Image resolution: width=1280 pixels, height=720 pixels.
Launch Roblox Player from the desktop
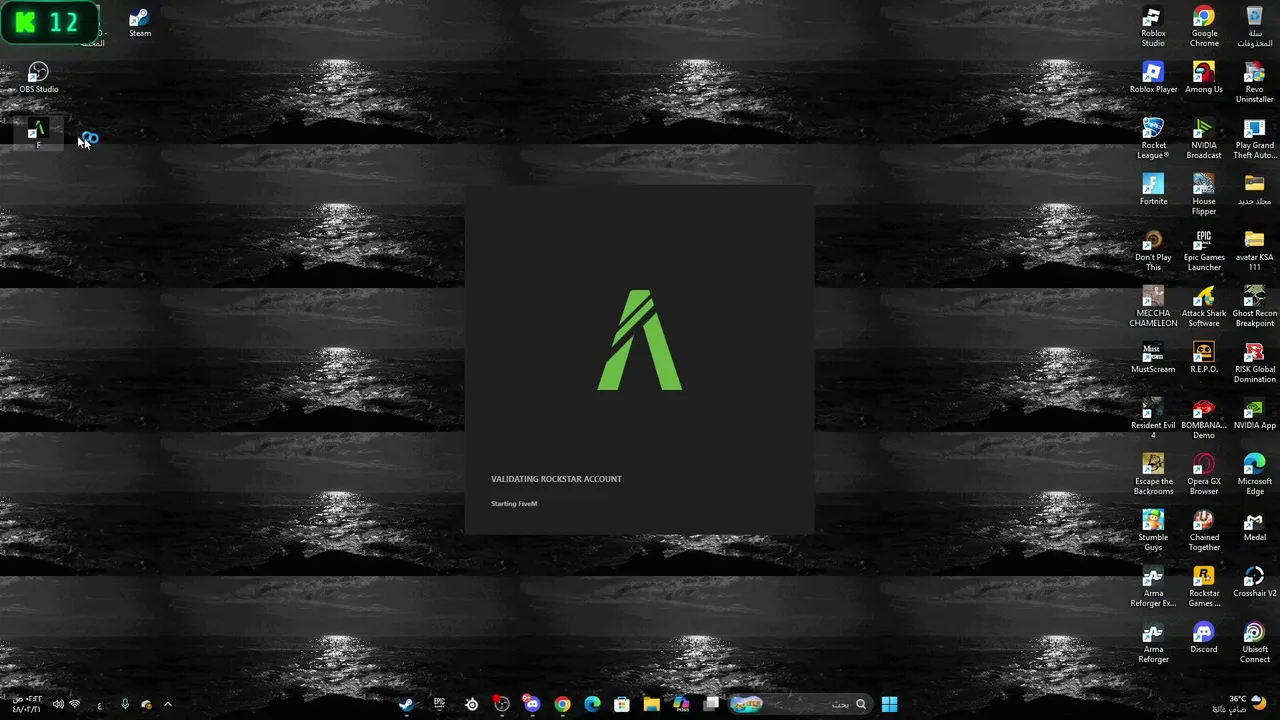pyautogui.click(x=1153, y=78)
